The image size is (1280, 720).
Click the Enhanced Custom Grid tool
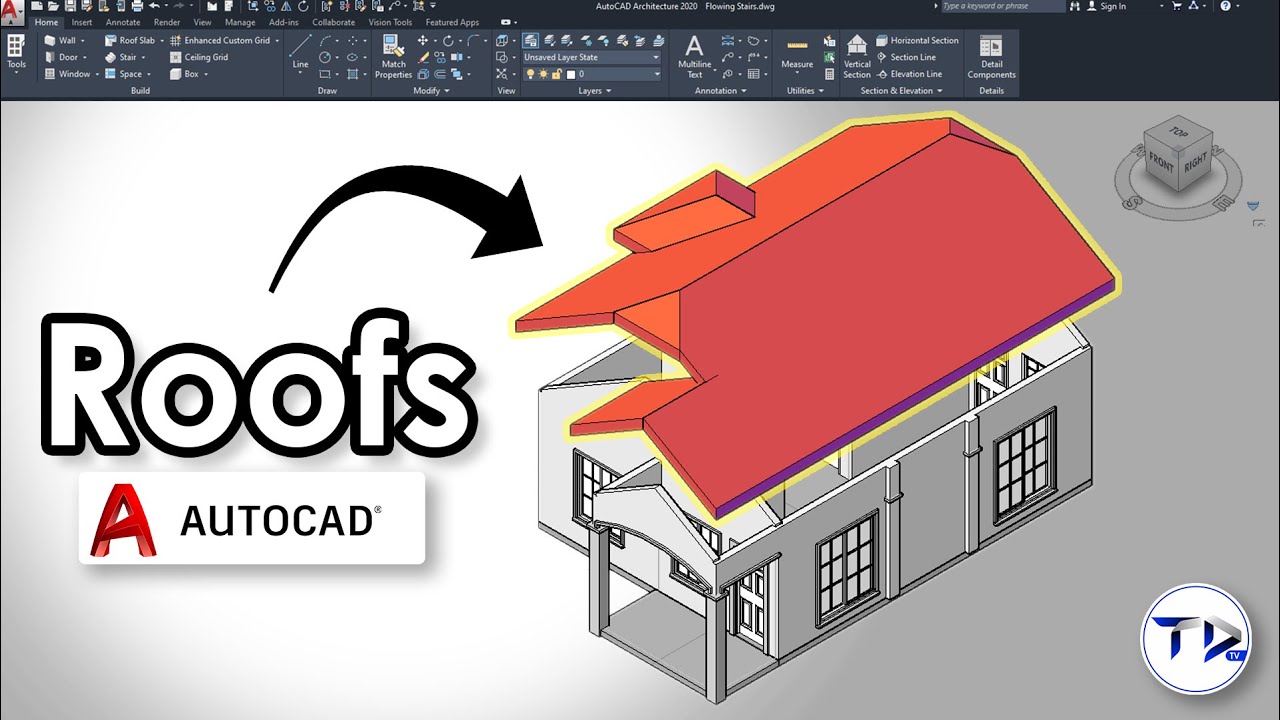pyautogui.click(x=220, y=41)
